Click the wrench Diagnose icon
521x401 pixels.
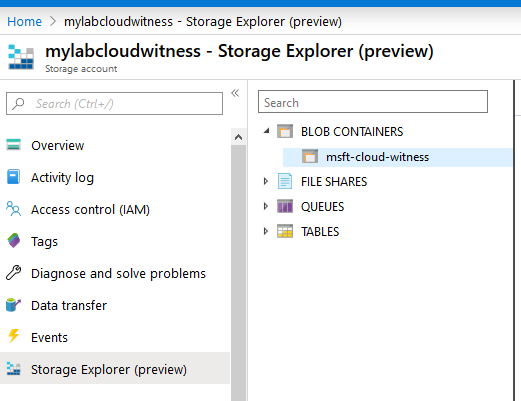pyautogui.click(x=14, y=273)
